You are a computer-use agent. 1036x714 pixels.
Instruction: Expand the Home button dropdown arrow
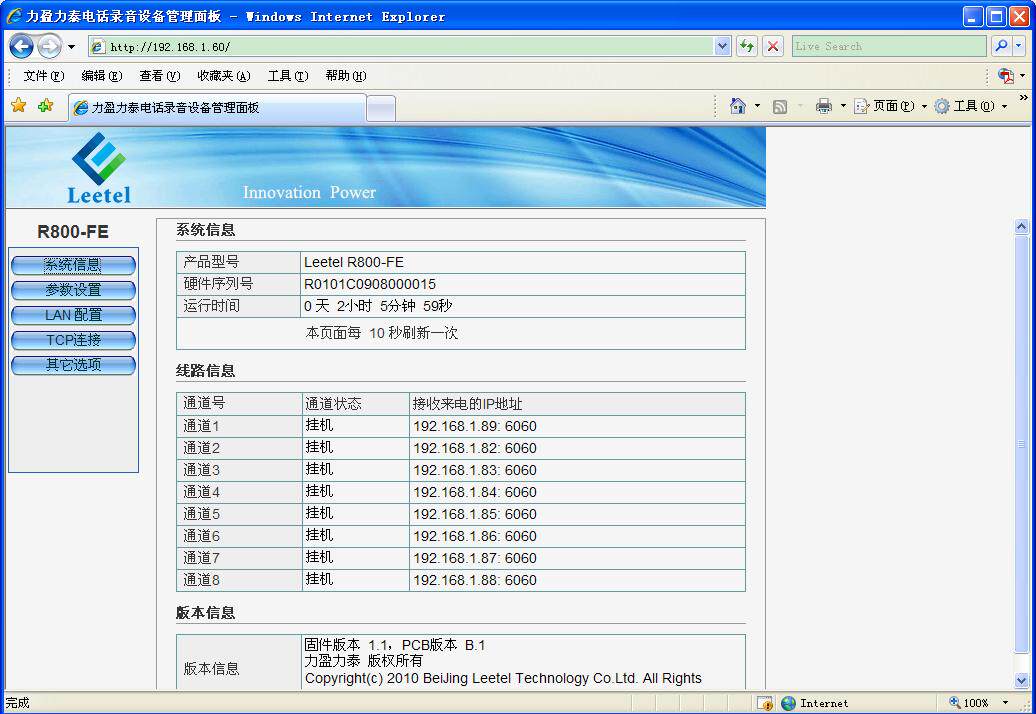click(757, 106)
